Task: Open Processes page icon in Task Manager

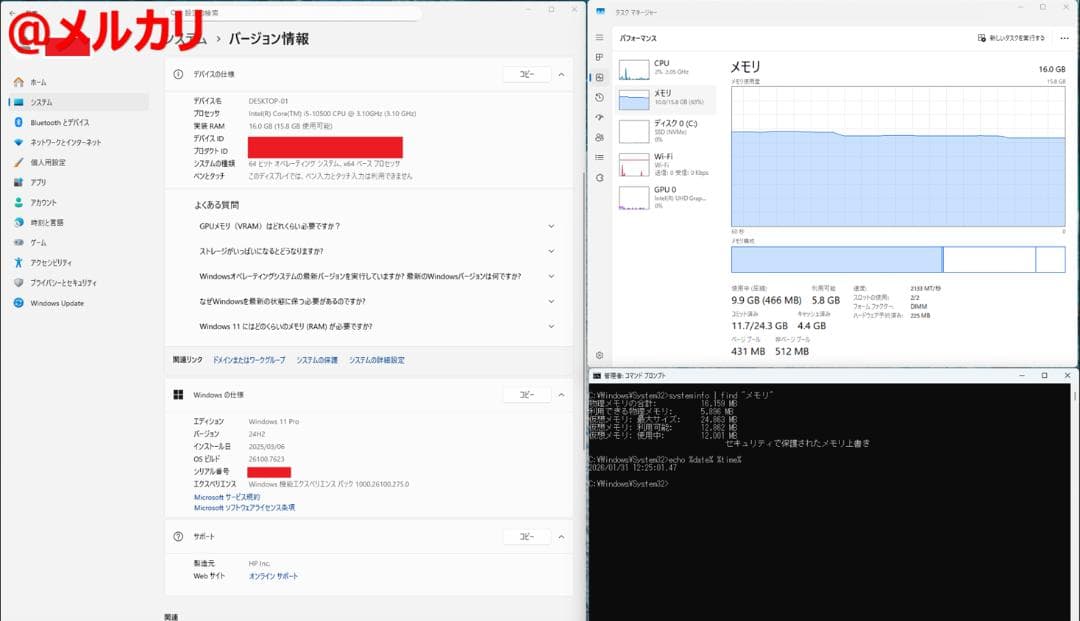Action: pyautogui.click(x=599, y=58)
